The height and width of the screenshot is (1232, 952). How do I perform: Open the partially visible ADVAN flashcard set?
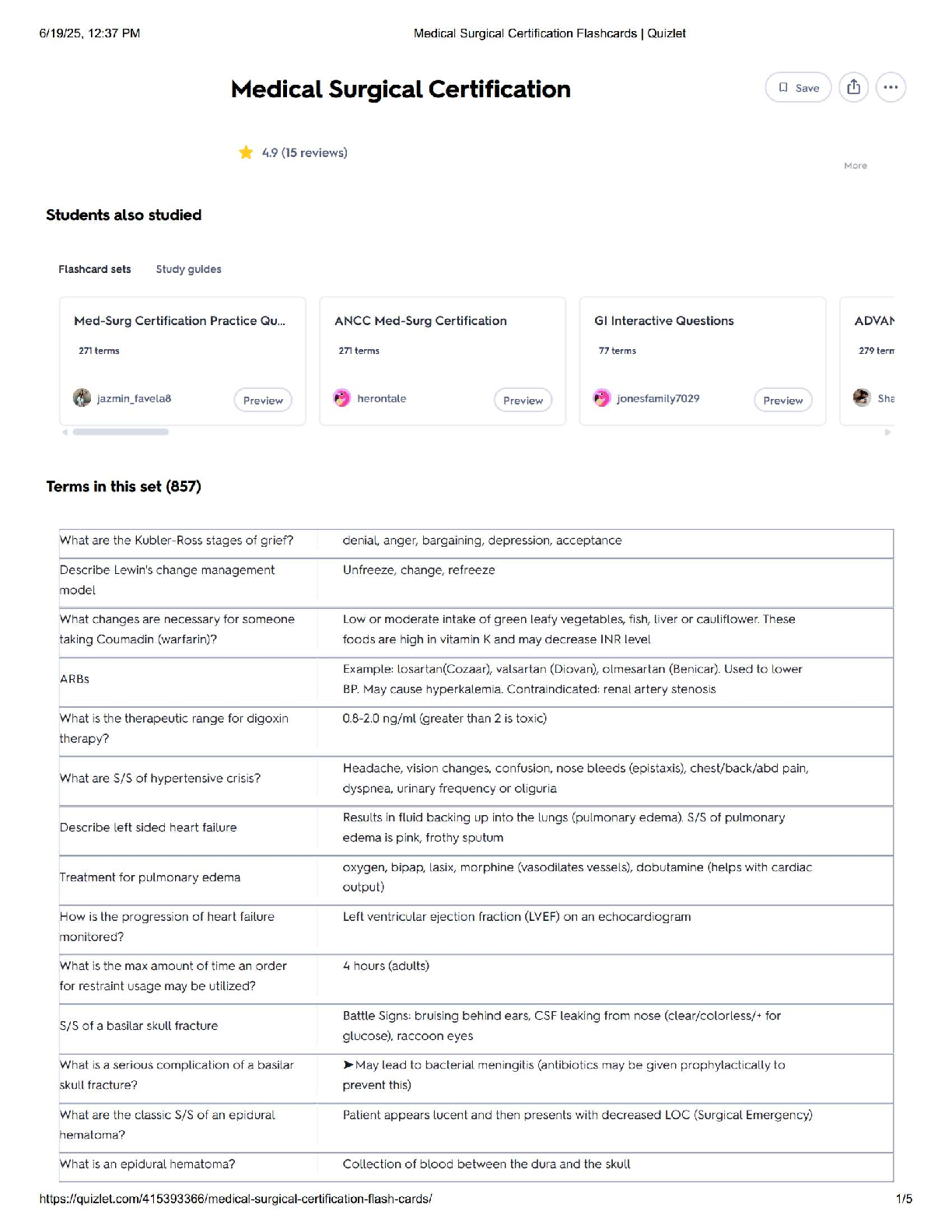pyautogui.click(x=873, y=320)
